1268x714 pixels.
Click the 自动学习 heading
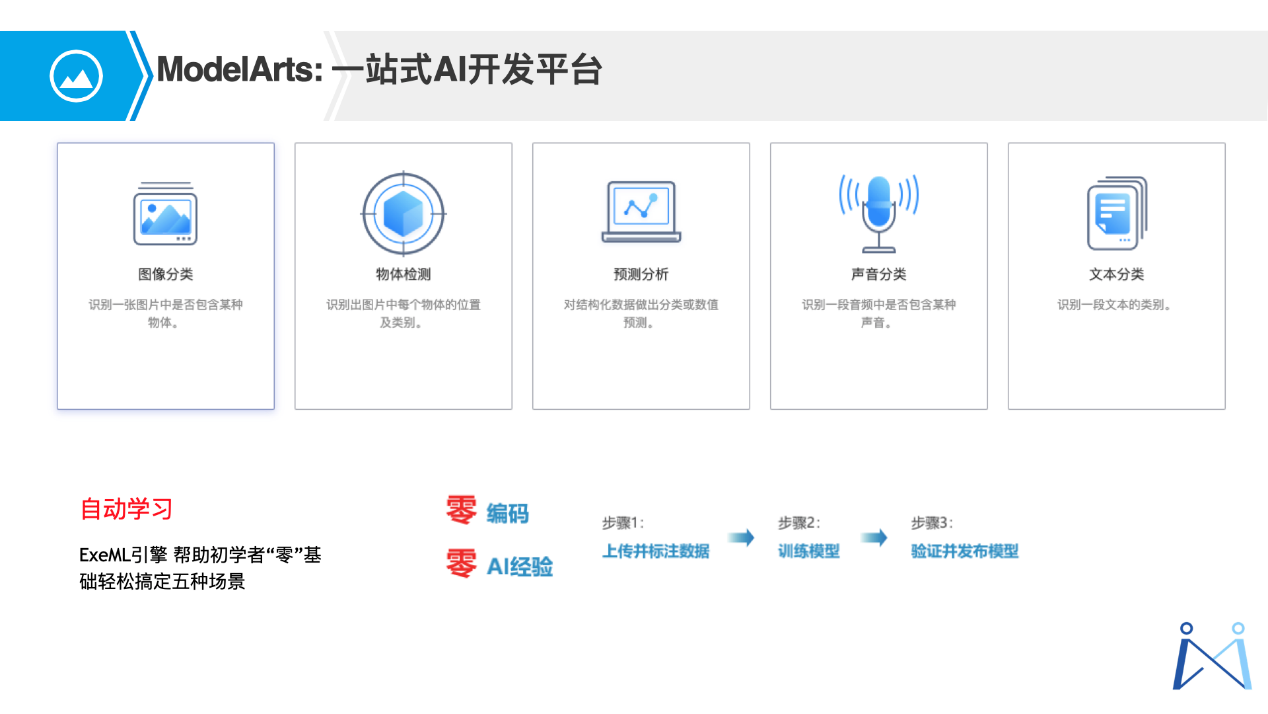(126, 509)
